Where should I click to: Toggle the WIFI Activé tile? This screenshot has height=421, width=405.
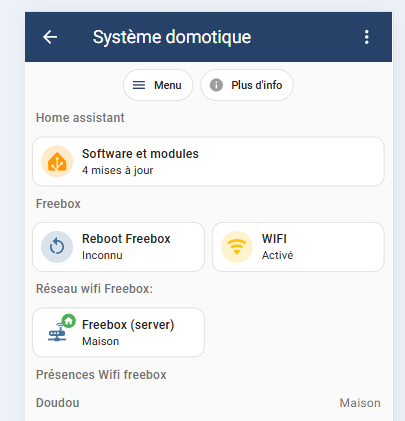(x=298, y=247)
